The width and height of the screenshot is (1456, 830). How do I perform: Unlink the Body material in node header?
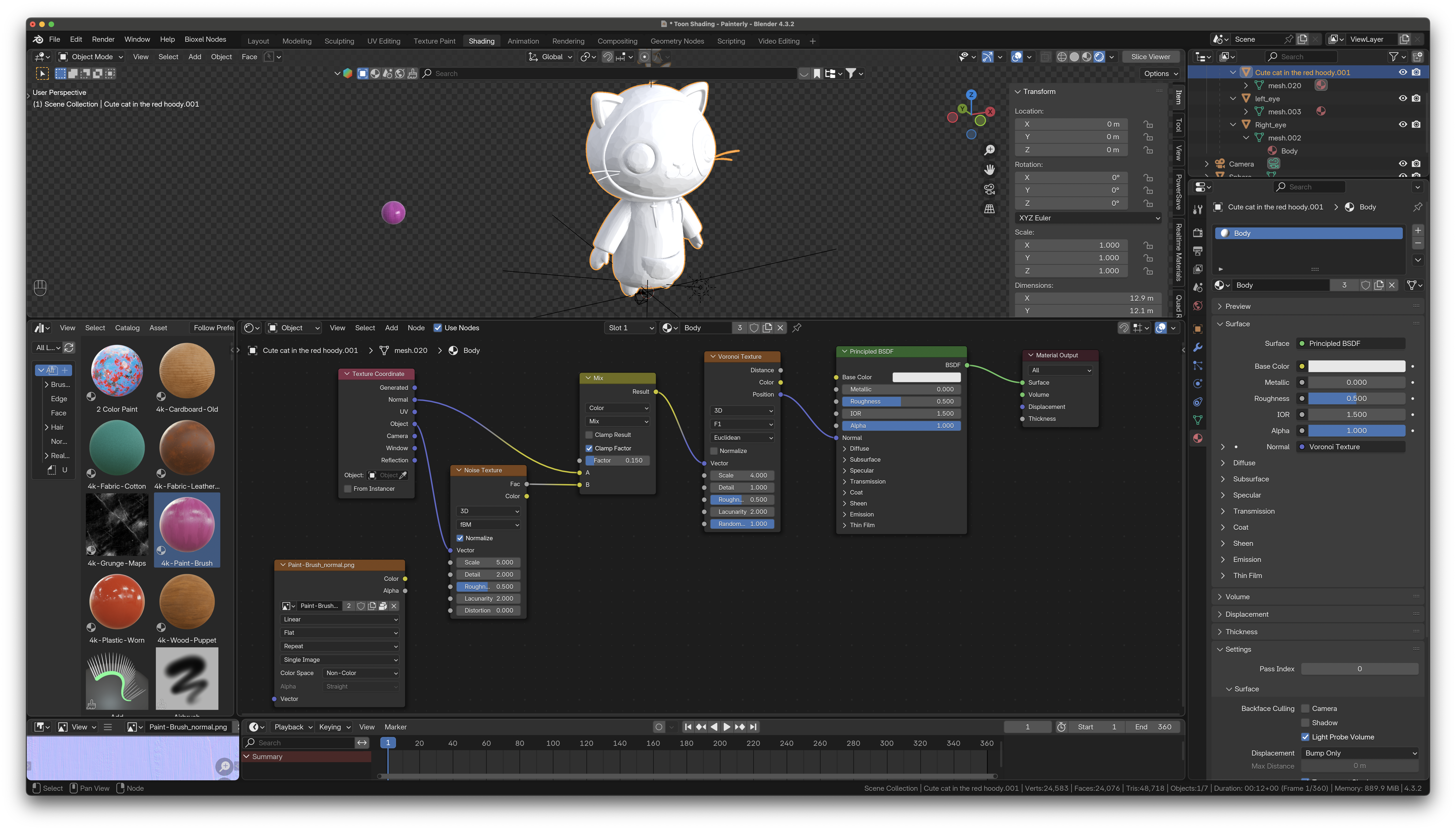(x=780, y=328)
